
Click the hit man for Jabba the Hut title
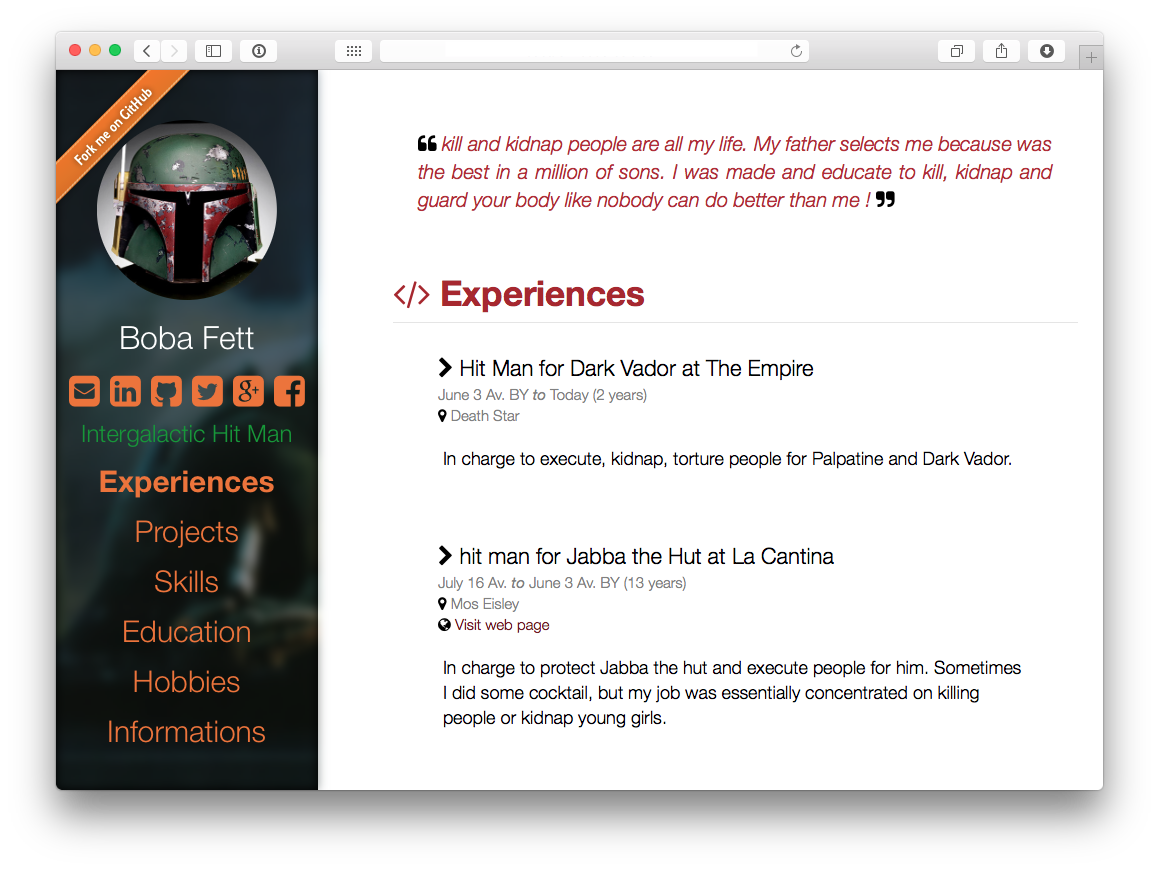[x=647, y=556]
